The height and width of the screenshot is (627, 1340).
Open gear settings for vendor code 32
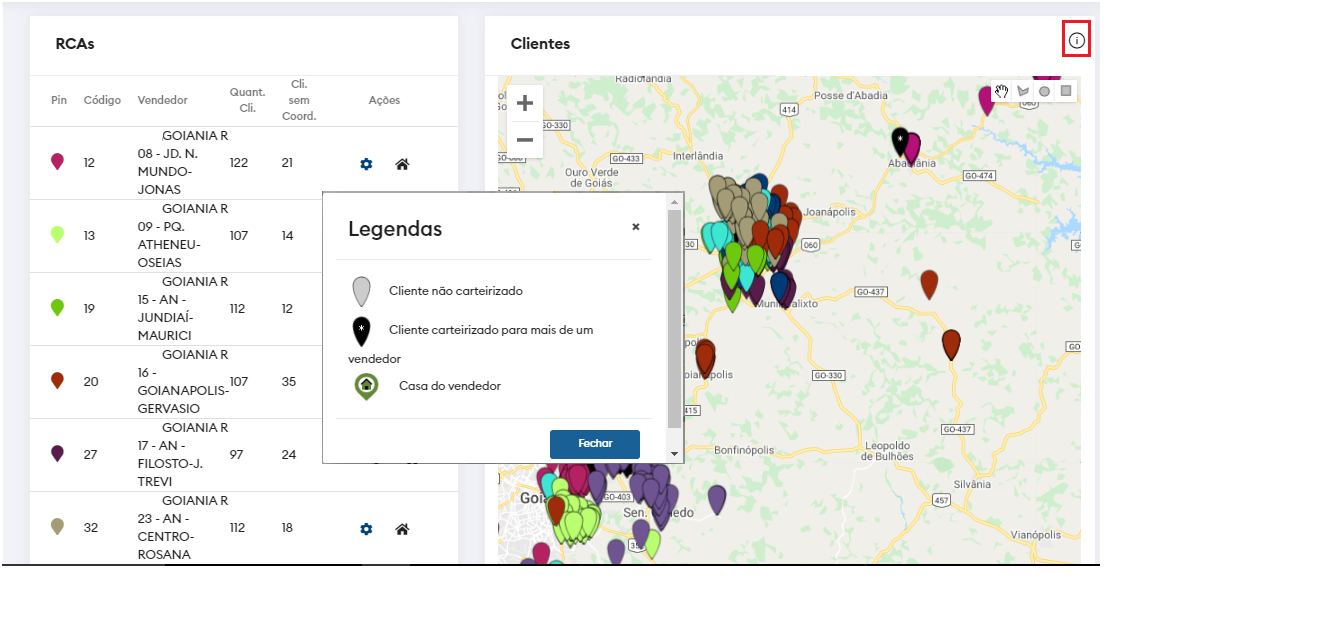click(366, 529)
